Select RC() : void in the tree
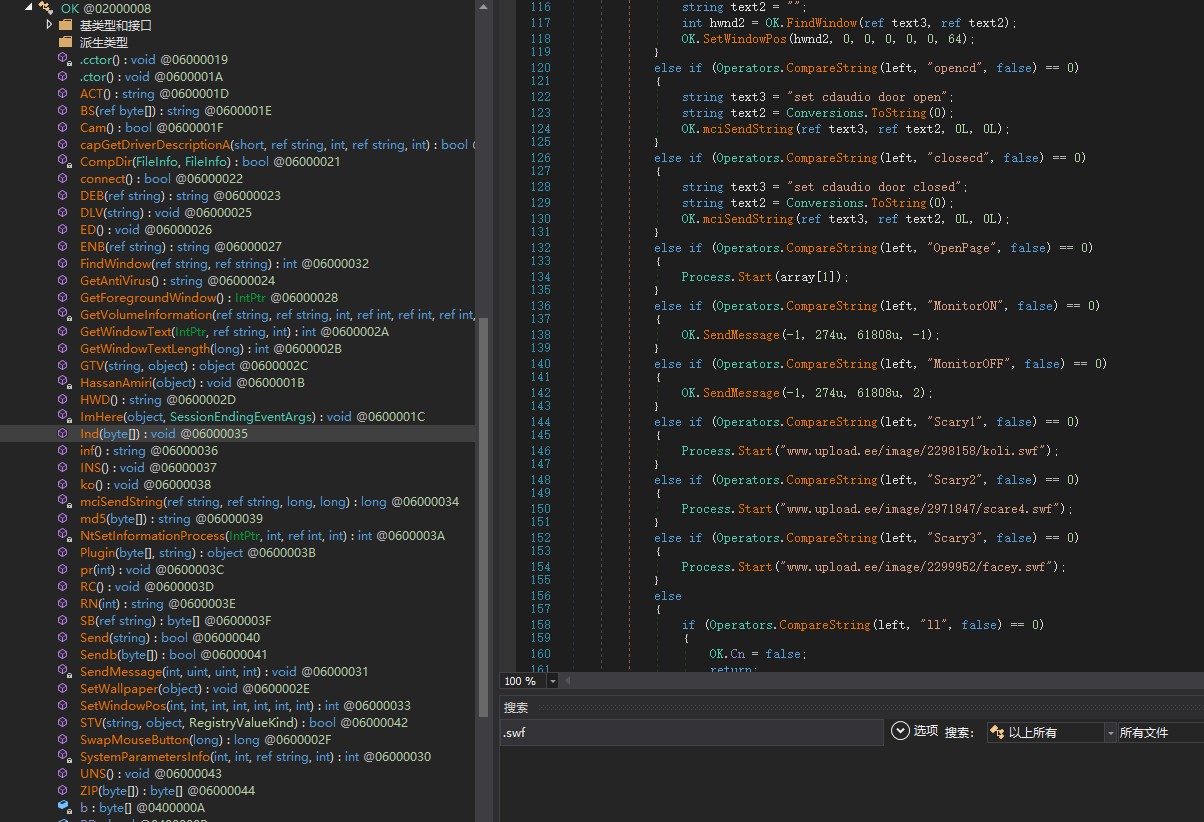The image size is (1204, 822). tap(147, 586)
